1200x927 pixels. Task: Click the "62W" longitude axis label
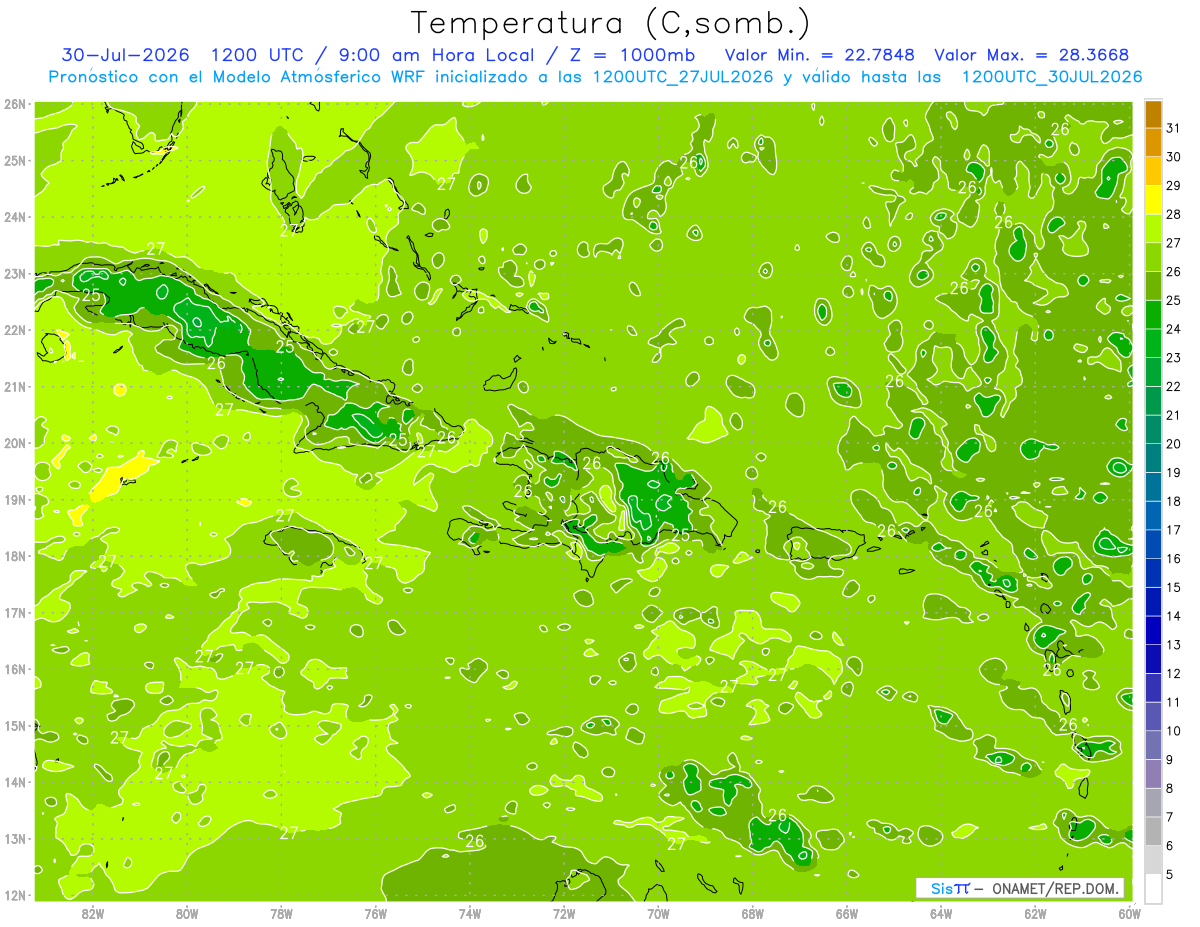tap(1036, 913)
